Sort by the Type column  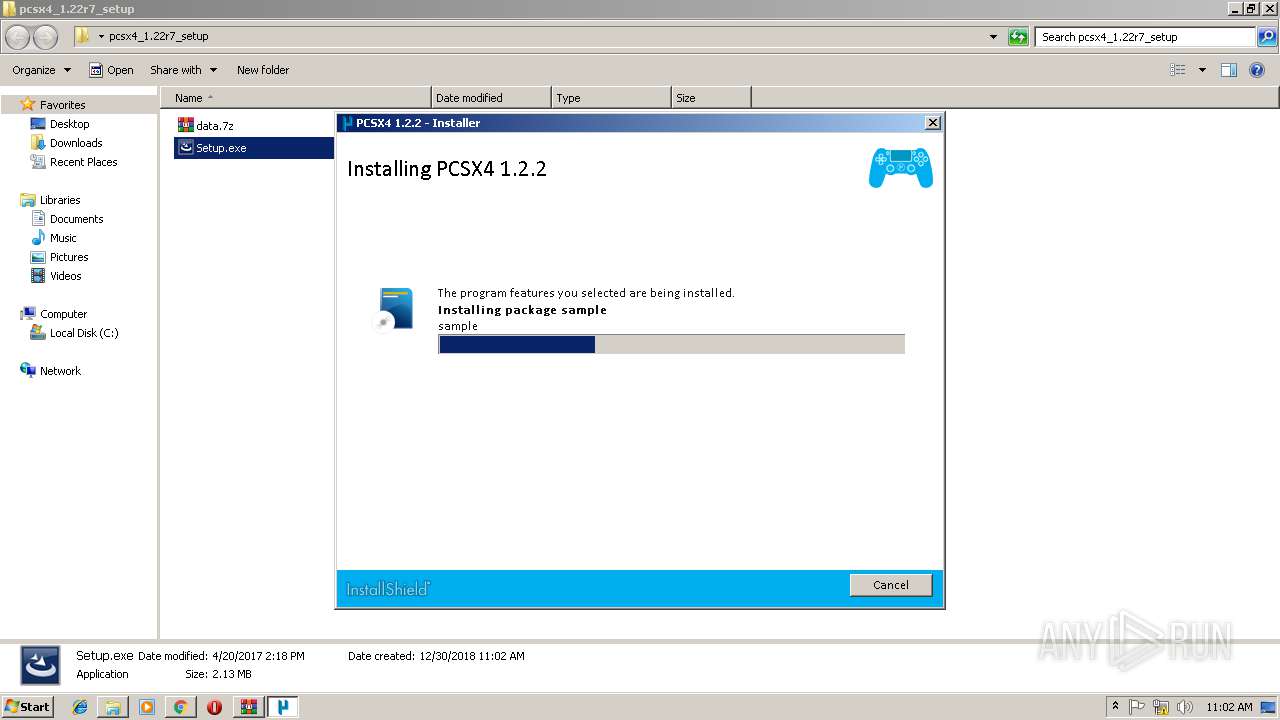point(611,98)
